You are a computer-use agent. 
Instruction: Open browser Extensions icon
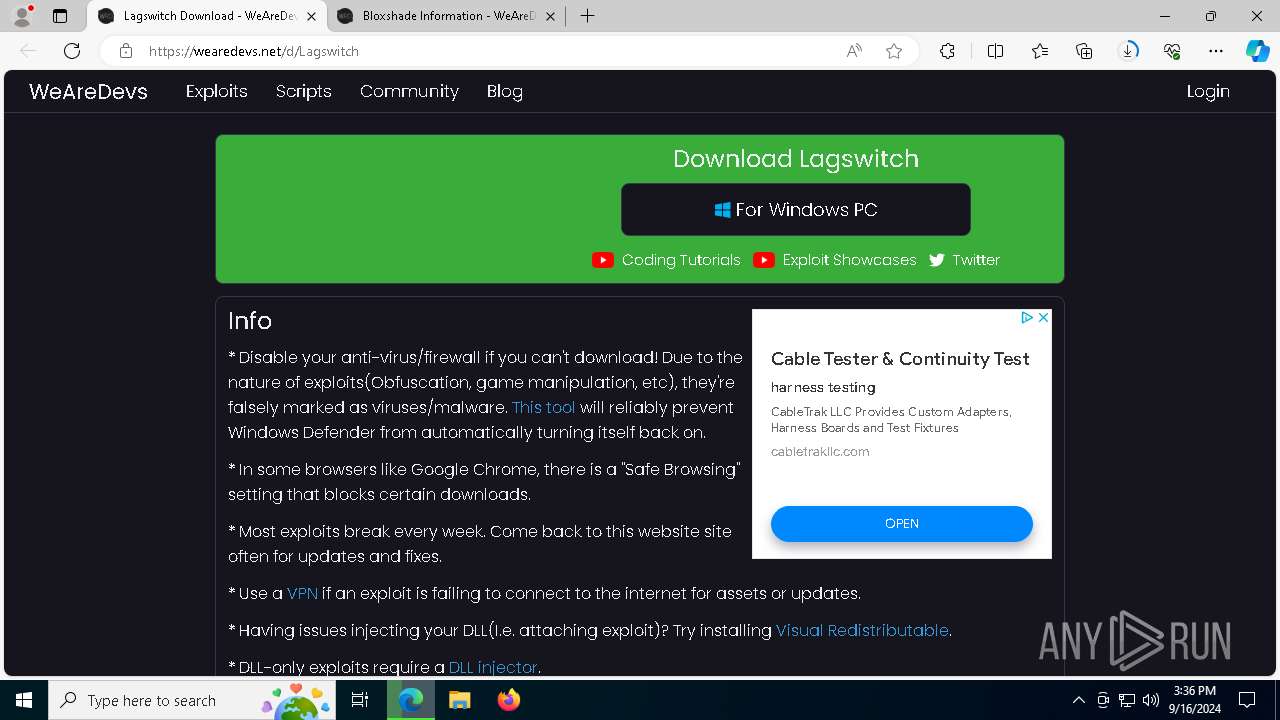tap(947, 51)
